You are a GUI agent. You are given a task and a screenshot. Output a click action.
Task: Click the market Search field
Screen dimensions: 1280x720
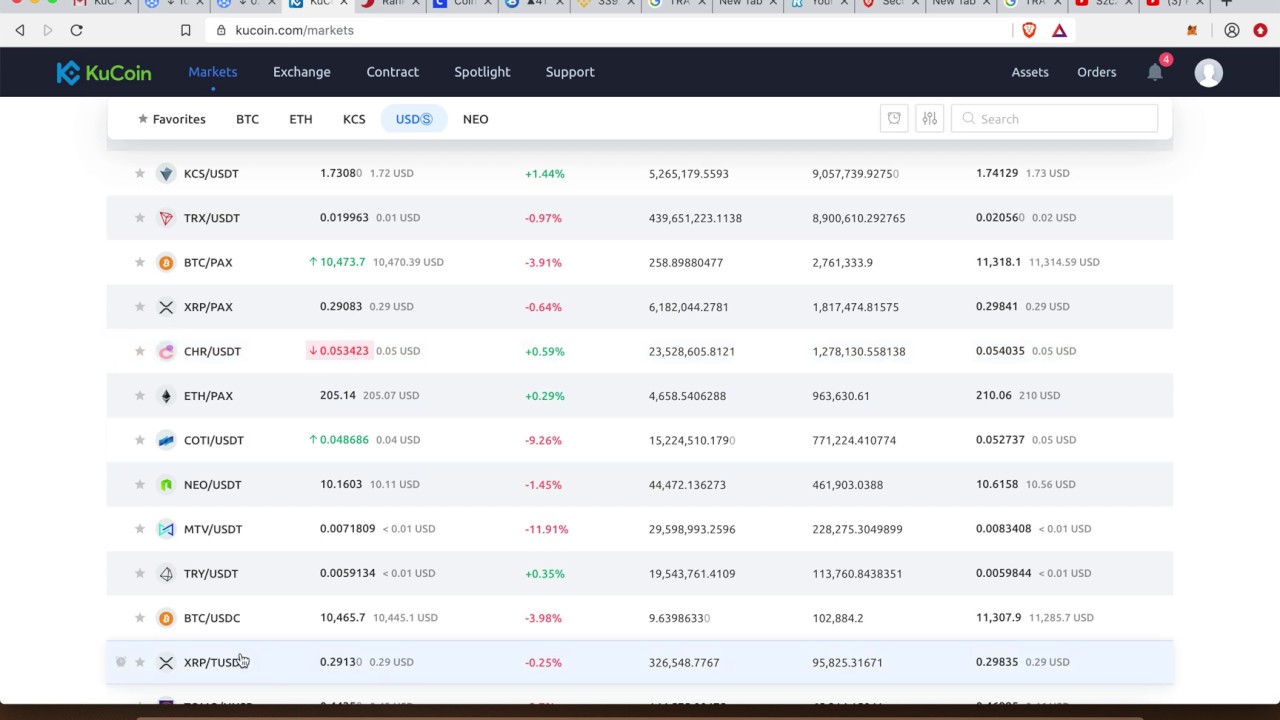[1054, 119]
